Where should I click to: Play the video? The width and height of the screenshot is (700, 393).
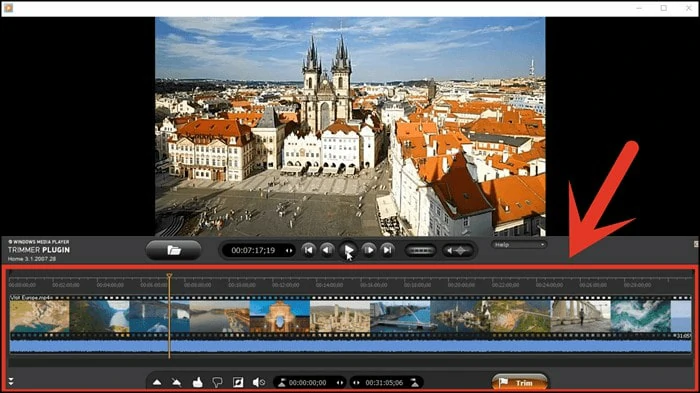coord(348,250)
